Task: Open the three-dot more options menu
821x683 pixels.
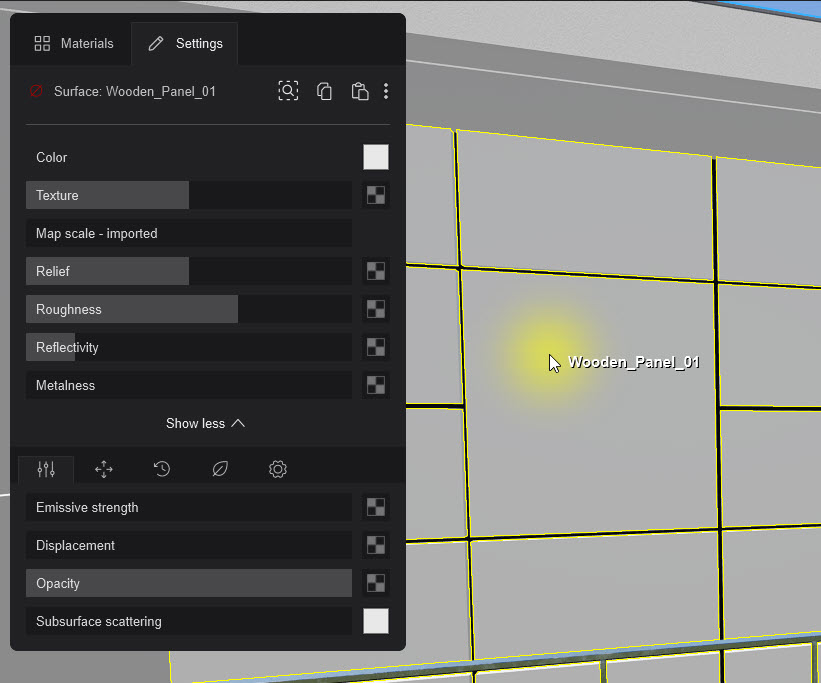Action: pyautogui.click(x=386, y=91)
